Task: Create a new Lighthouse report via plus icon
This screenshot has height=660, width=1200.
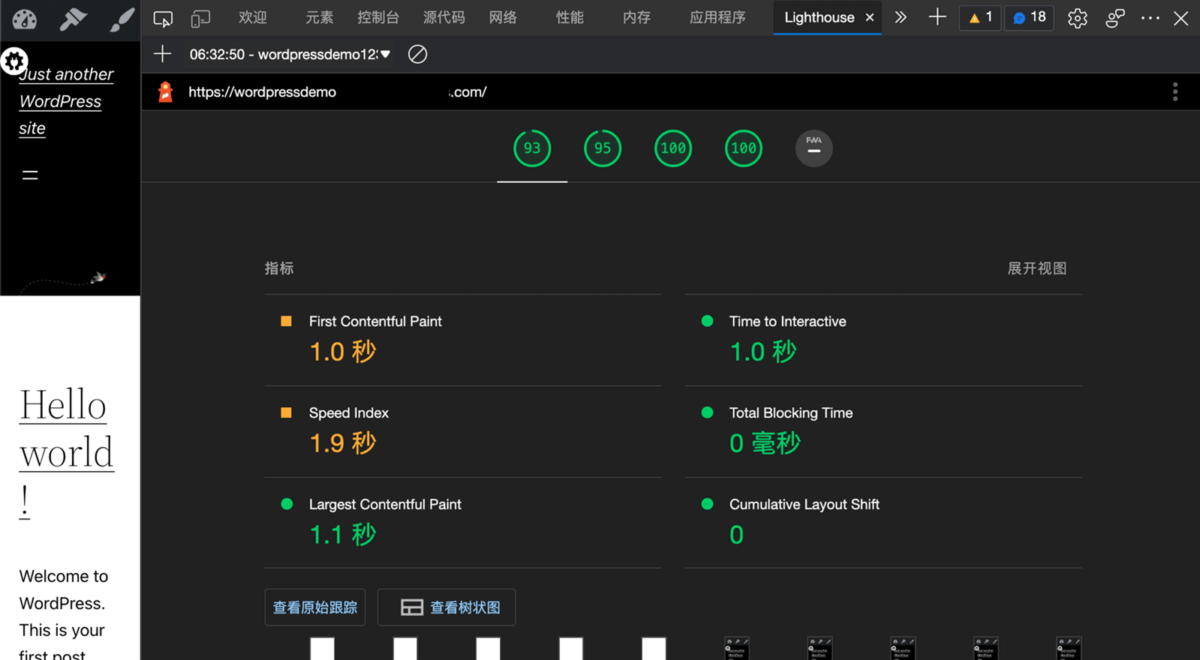Action: pyautogui.click(x=162, y=54)
